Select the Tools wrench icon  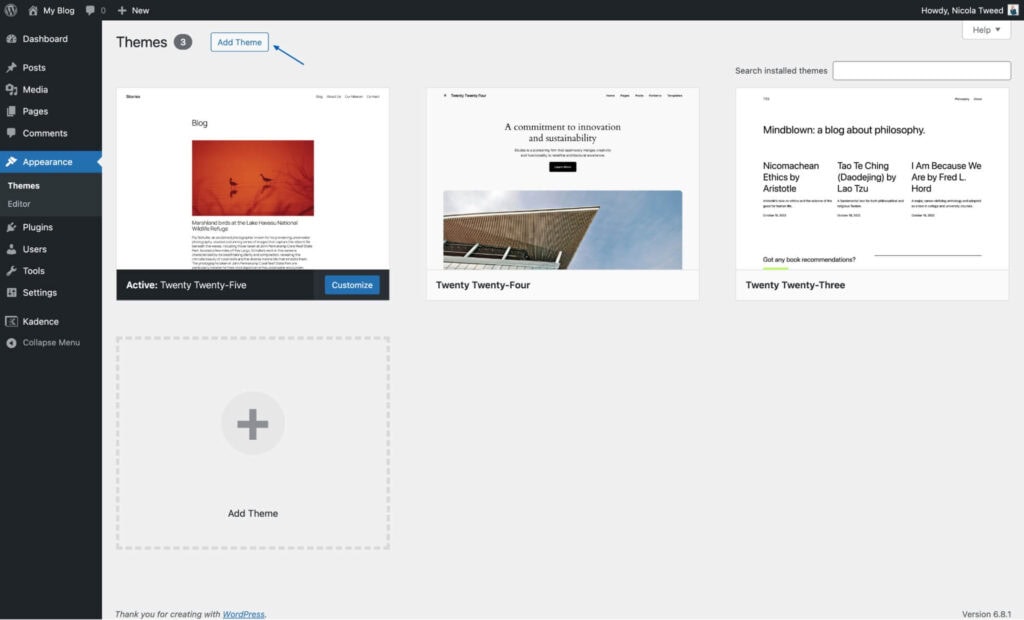[11, 271]
